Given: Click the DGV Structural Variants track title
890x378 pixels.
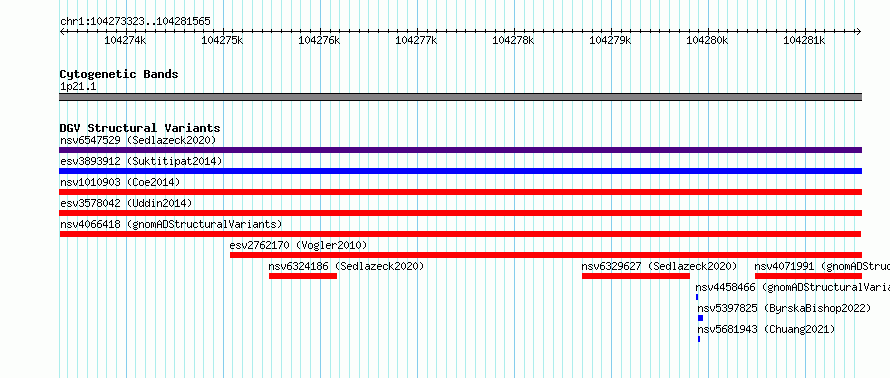Looking at the screenshot, I should tap(140, 128).
